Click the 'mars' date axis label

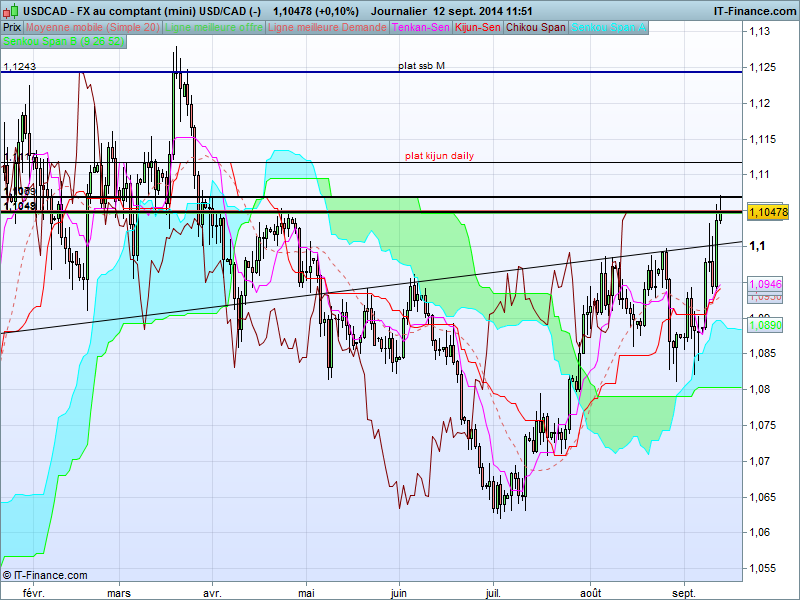[119, 593]
